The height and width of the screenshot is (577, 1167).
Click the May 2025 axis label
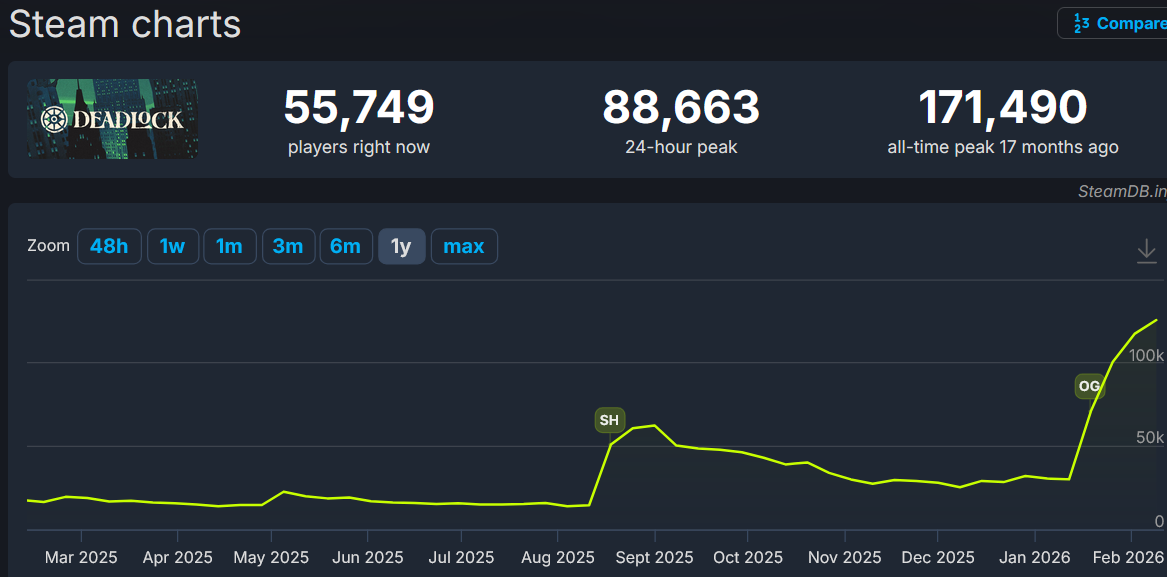pos(272,558)
